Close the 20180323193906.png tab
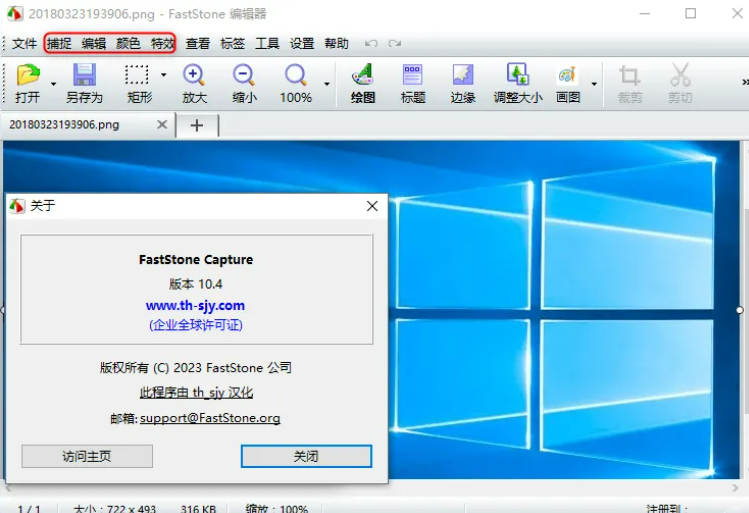Screen dimensions: 749x513 162,125
